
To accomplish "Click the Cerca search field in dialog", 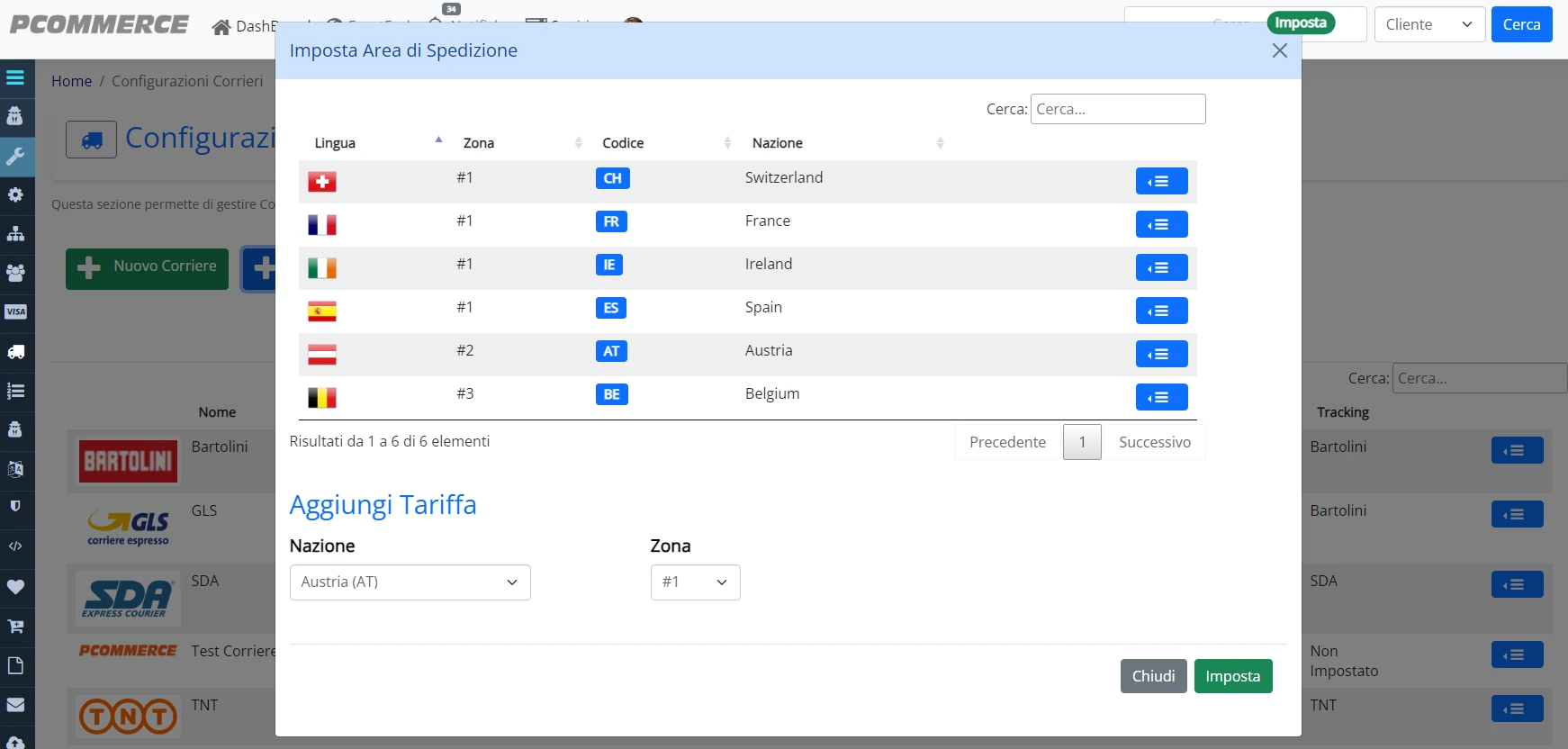I will (1118, 109).
